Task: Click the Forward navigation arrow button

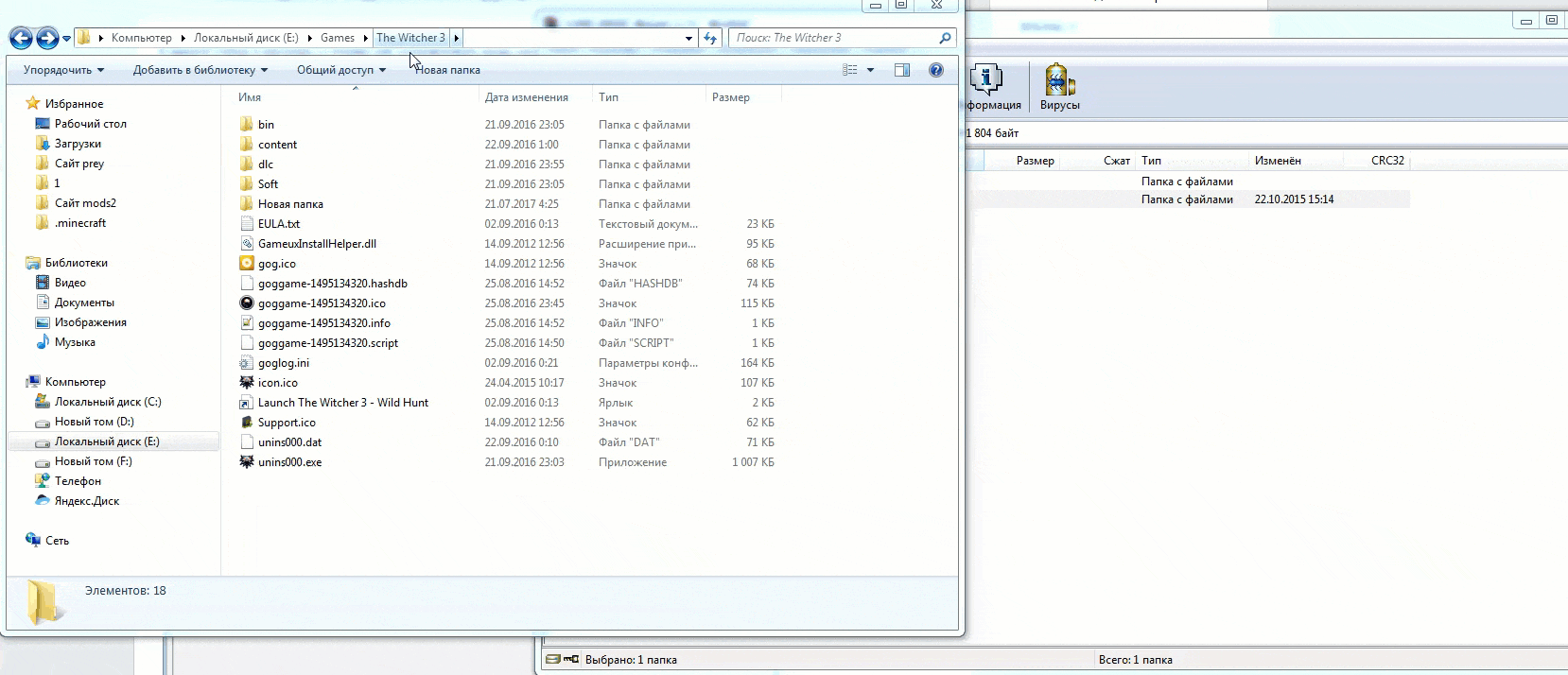Action: pyautogui.click(x=46, y=39)
